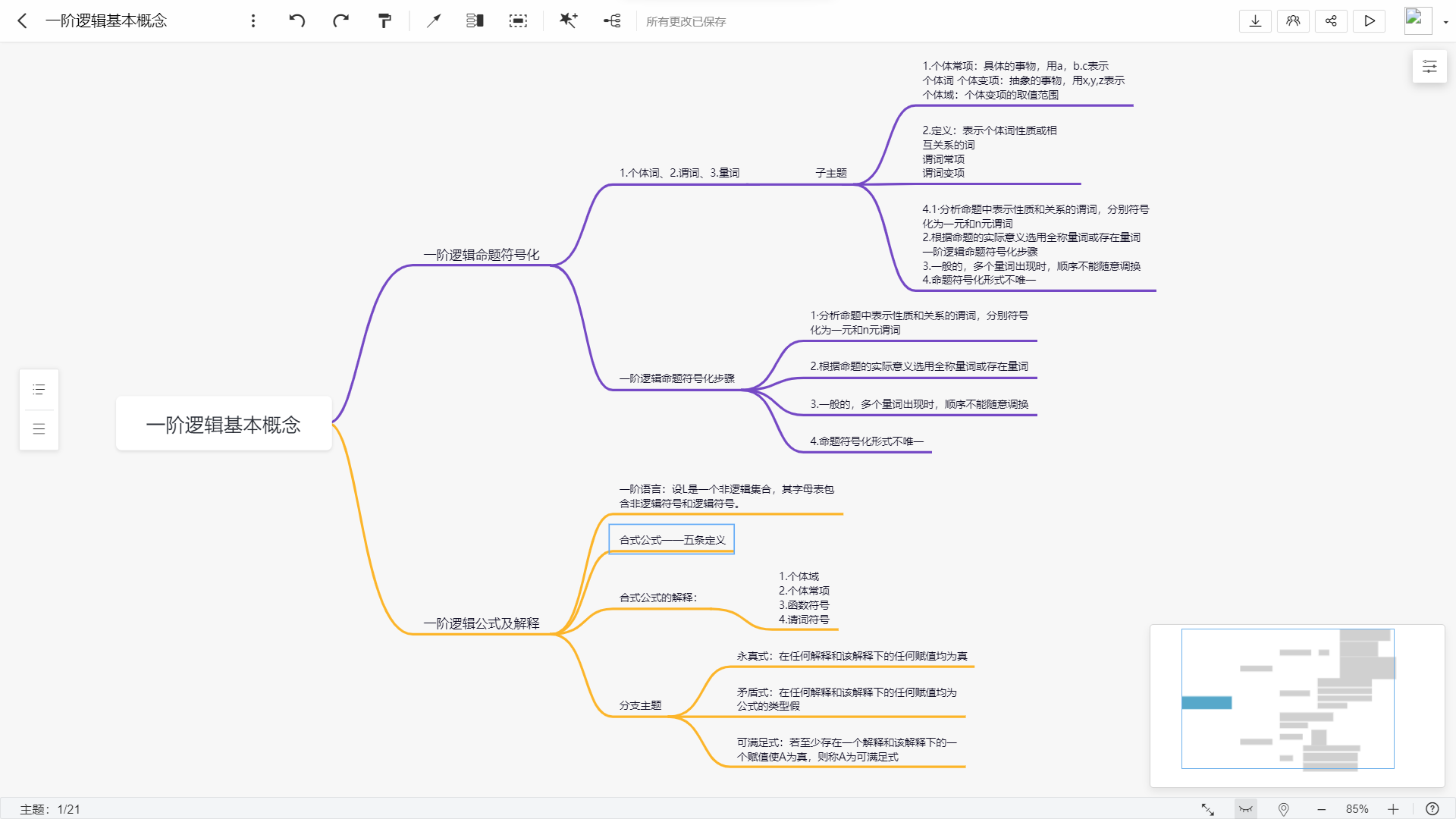Screen dimensions: 1456x819
Task: Click the insert child topic icon
Action: 612,20
